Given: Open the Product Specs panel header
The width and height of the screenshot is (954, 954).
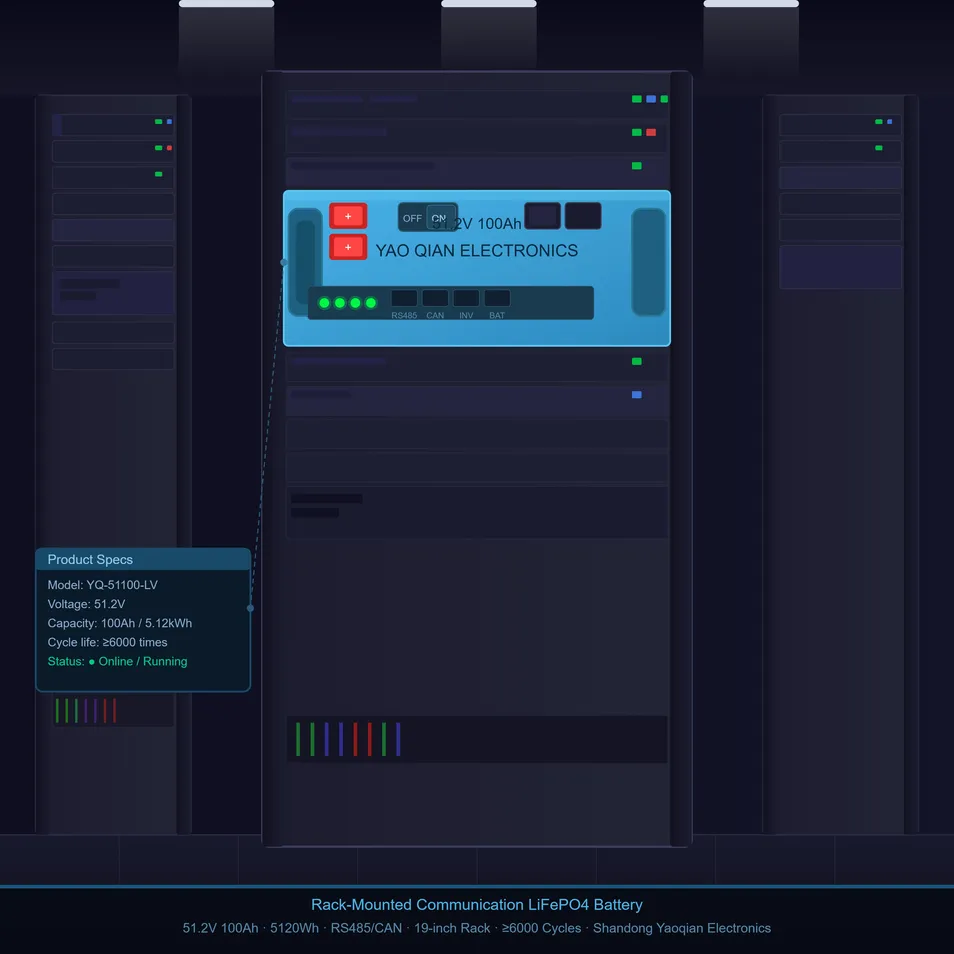Looking at the screenshot, I should [x=143, y=559].
